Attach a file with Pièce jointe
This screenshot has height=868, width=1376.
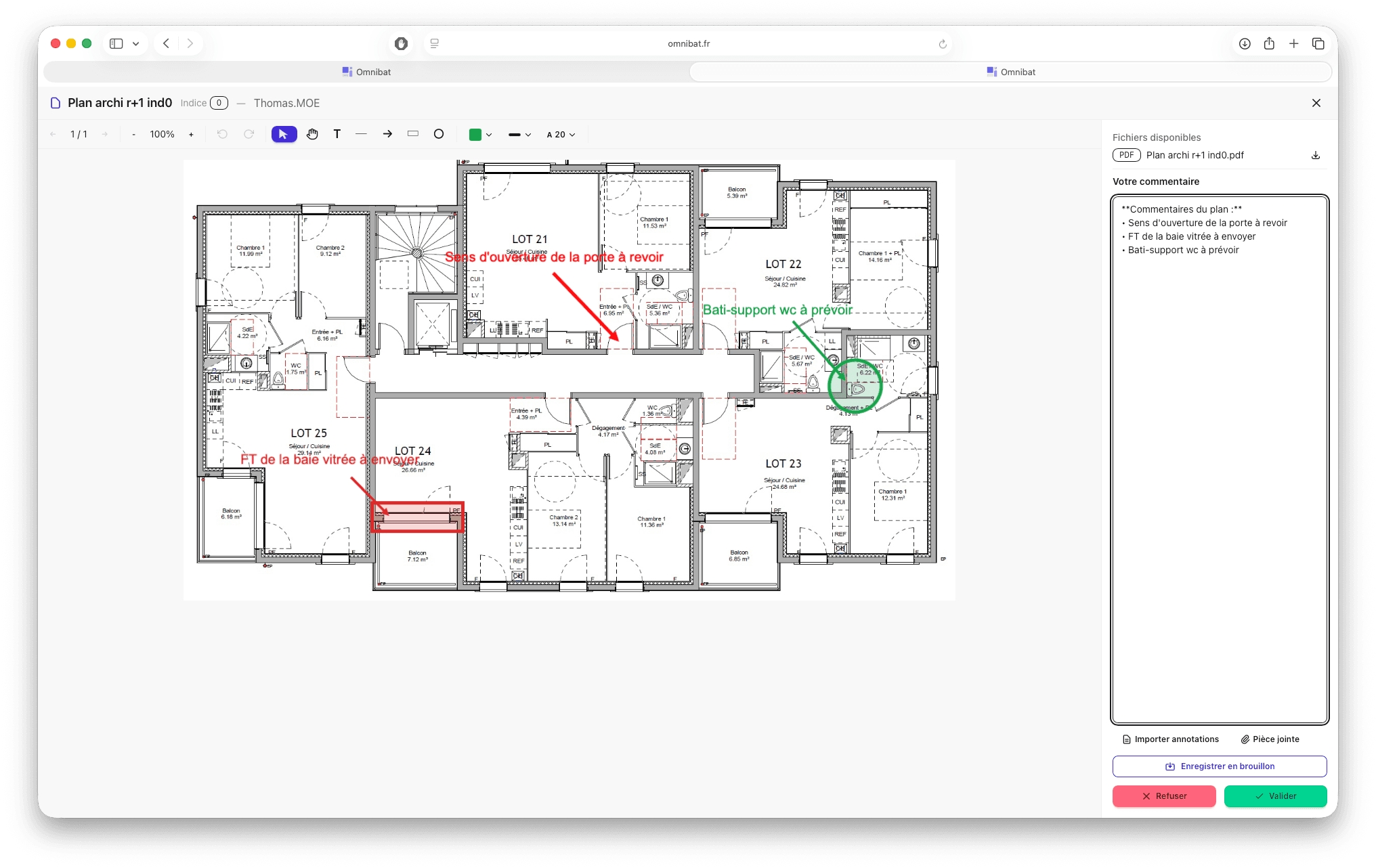pos(1270,739)
